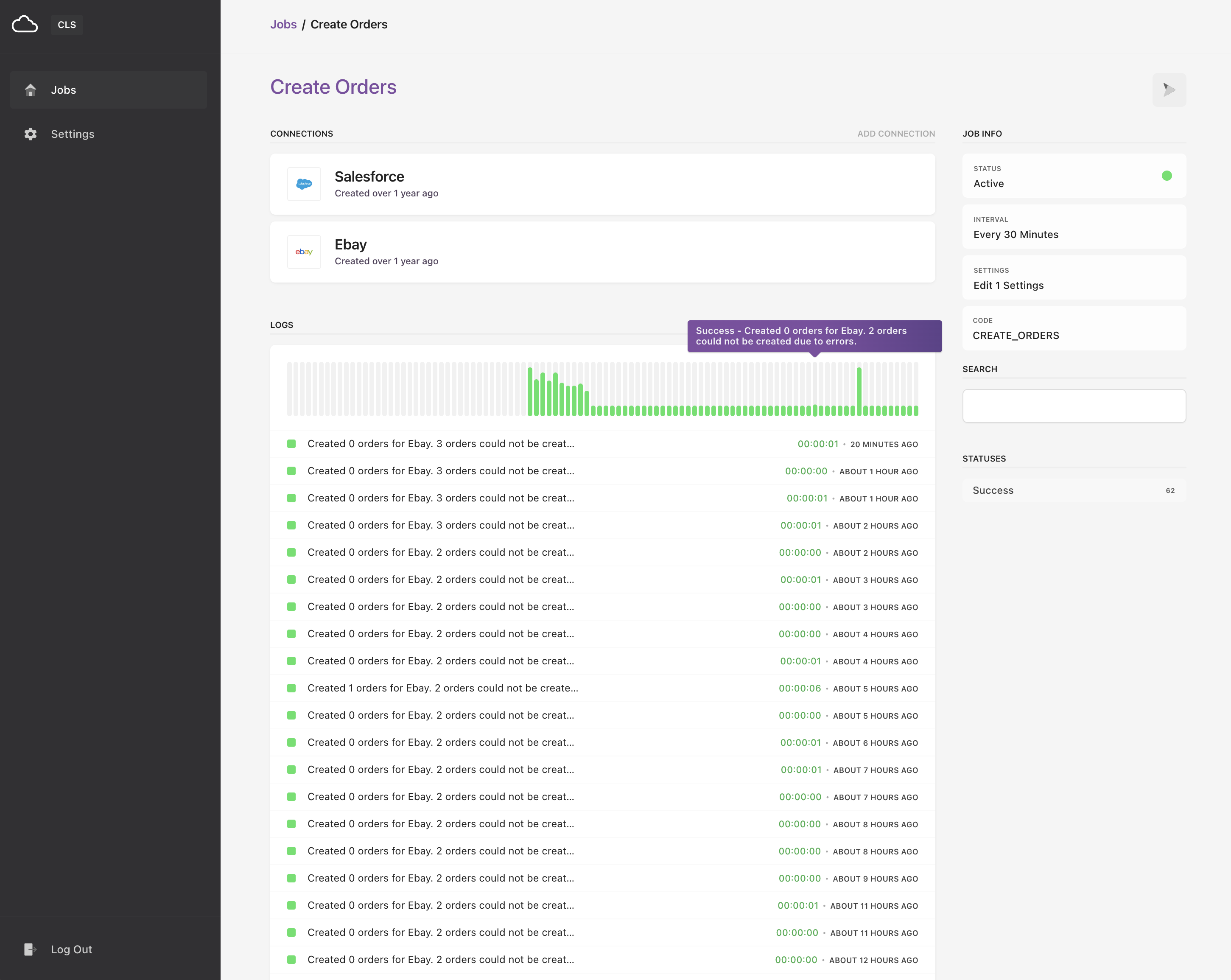
Task: Click the run job play icon
Action: [1169, 90]
